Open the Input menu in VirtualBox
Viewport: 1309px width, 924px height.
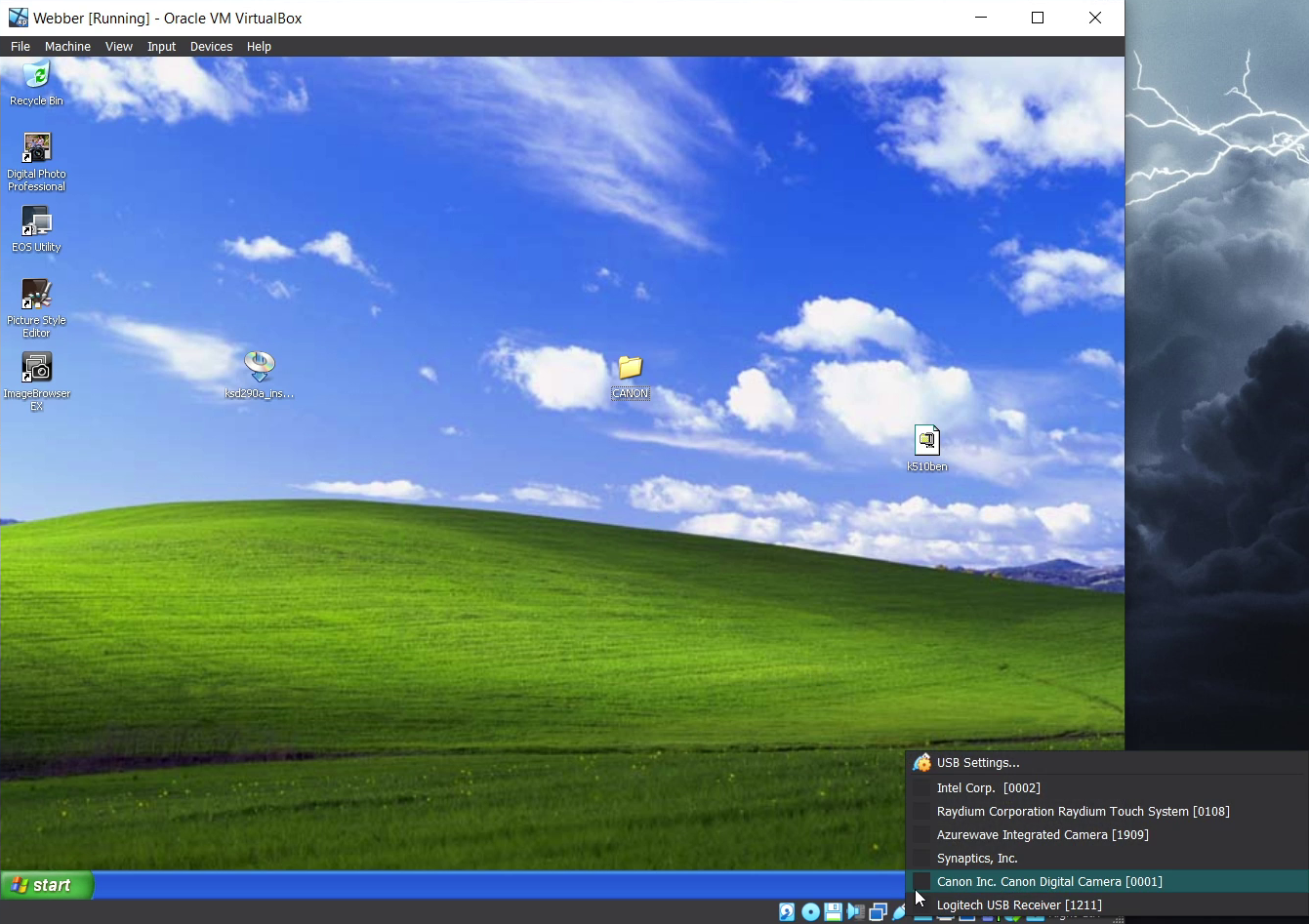(161, 47)
